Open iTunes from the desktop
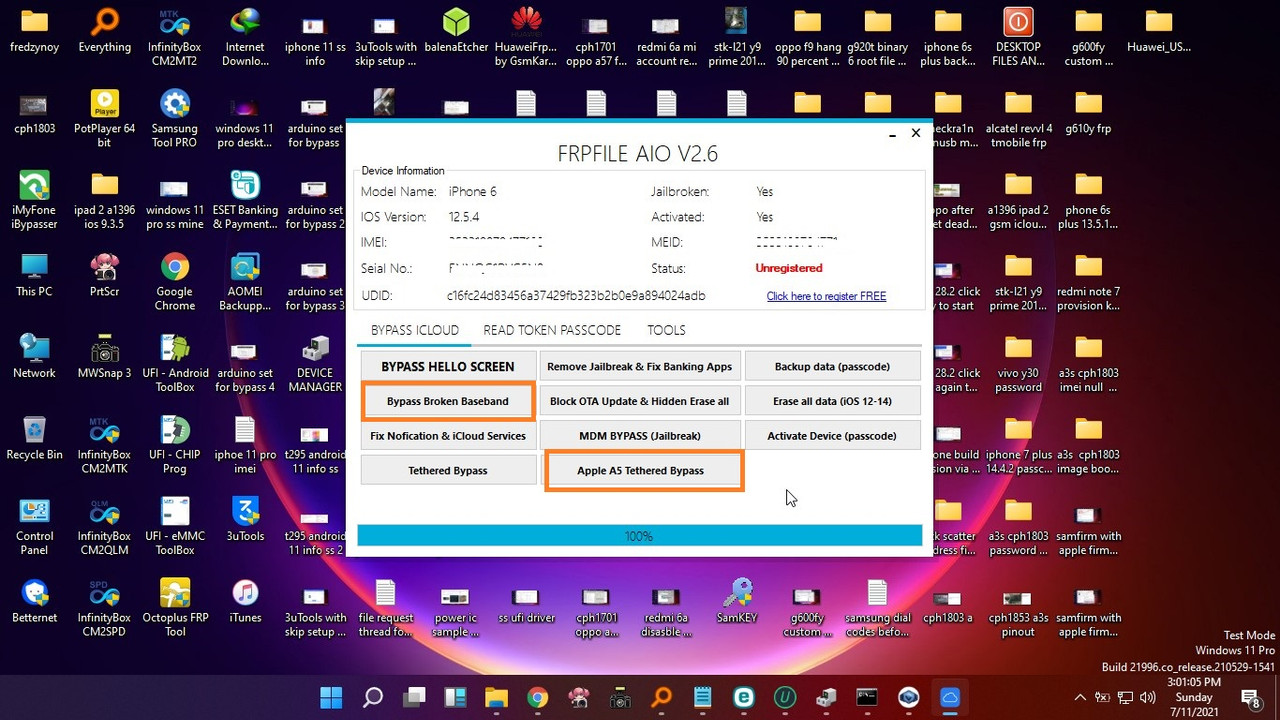The image size is (1280, 720). 244,597
